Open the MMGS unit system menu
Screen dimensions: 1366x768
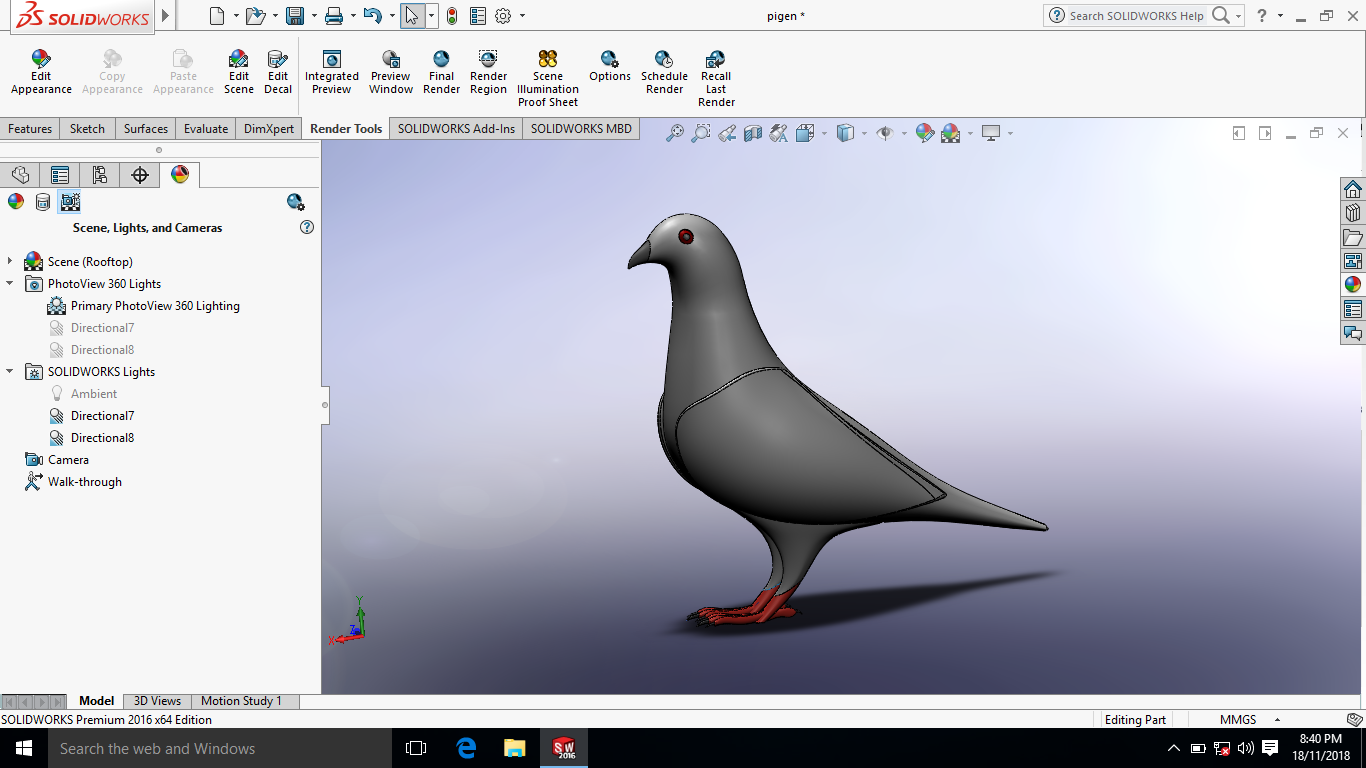point(1249,720)
